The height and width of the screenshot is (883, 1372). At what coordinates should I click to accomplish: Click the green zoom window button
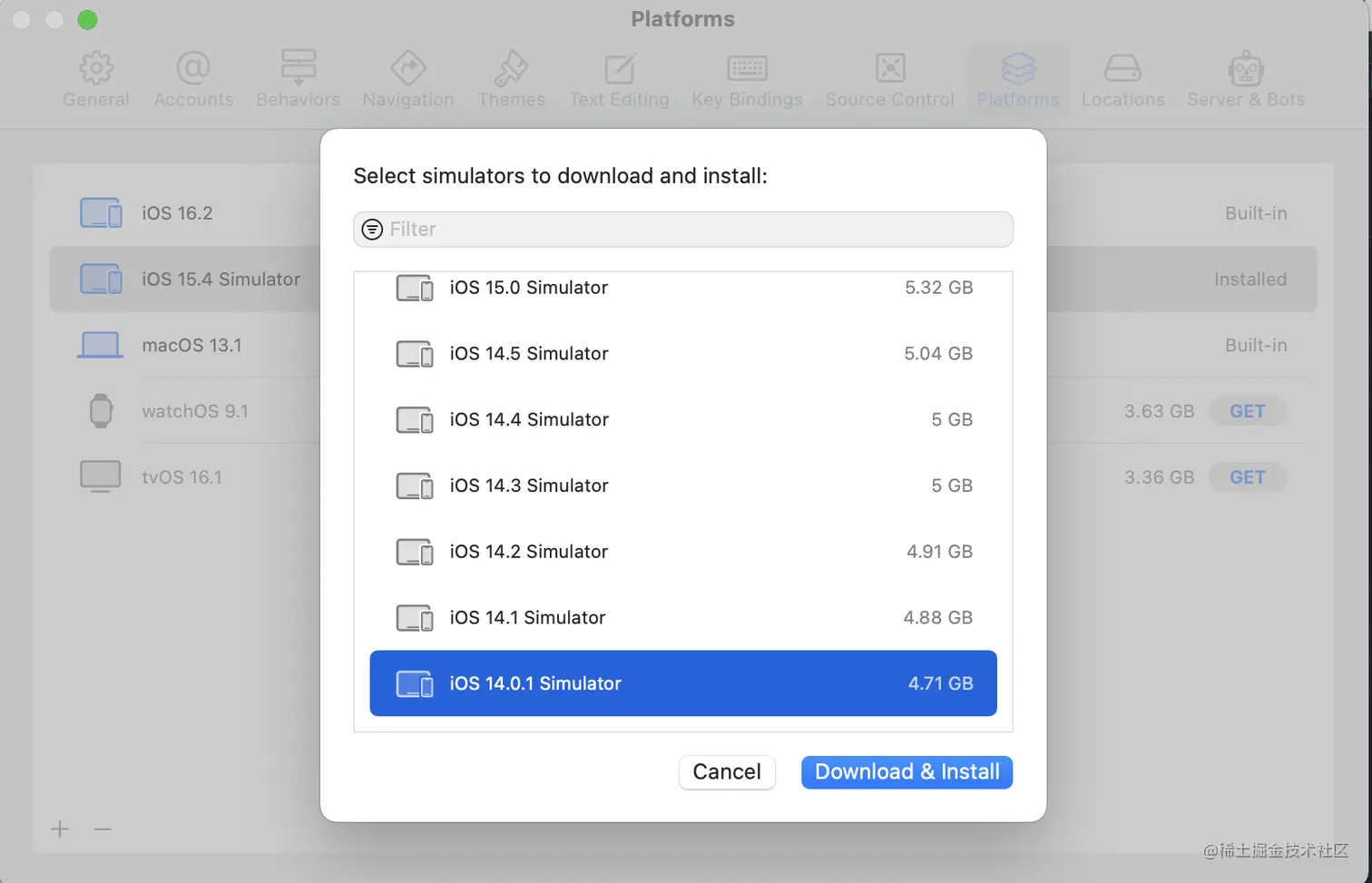click(x=87, y=19)
